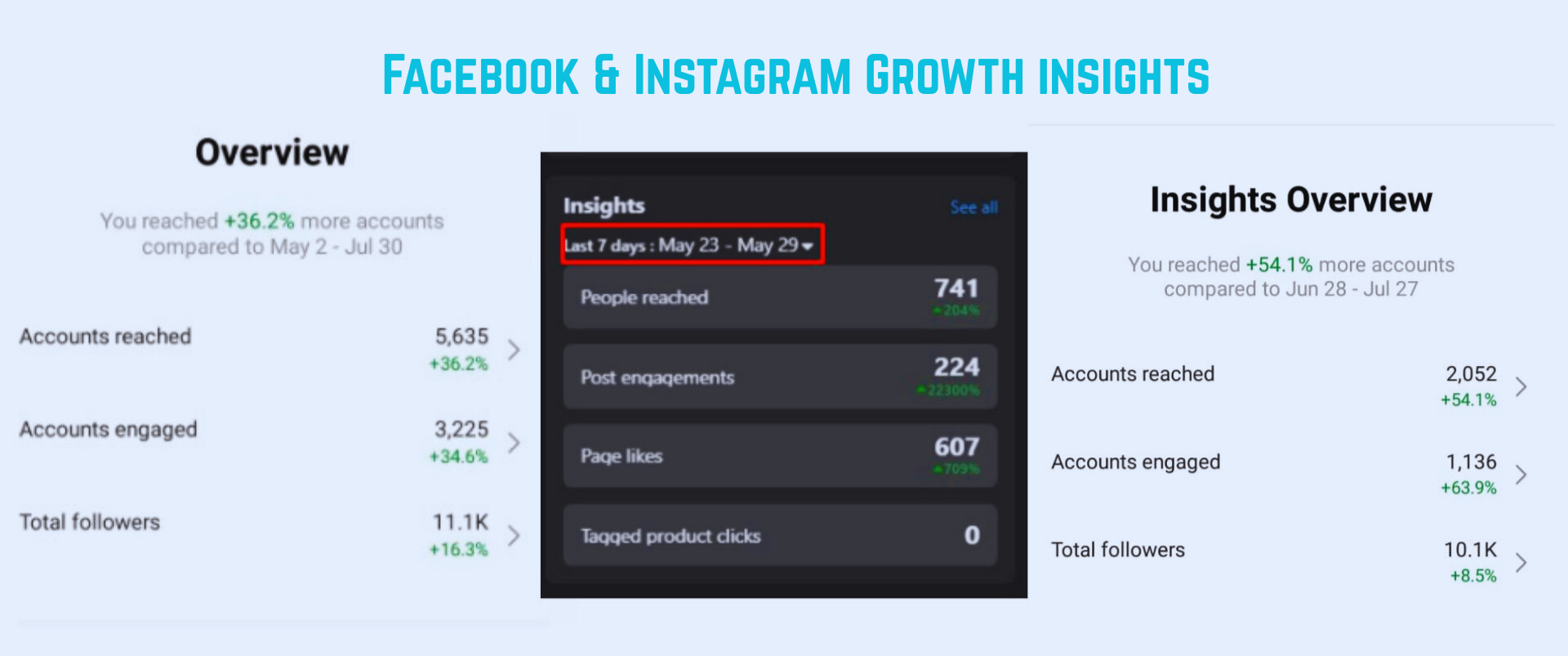
Task: Open the Post engagements insight card
Action: pyautogui.click(x=778, y=377)
